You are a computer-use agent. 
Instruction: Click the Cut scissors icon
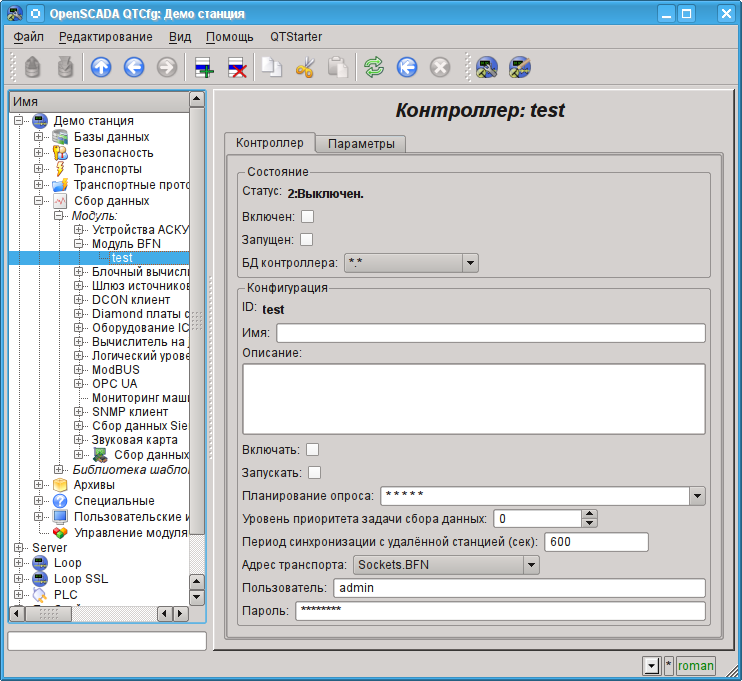[x=305, y=67]
